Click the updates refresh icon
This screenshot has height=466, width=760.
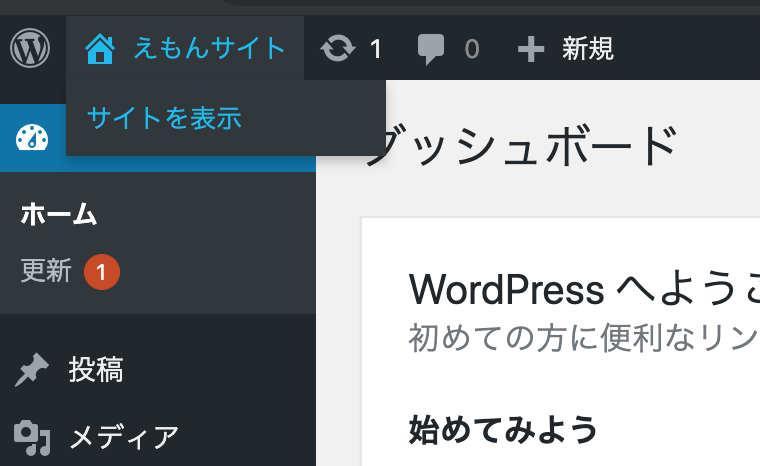(338, 48)
